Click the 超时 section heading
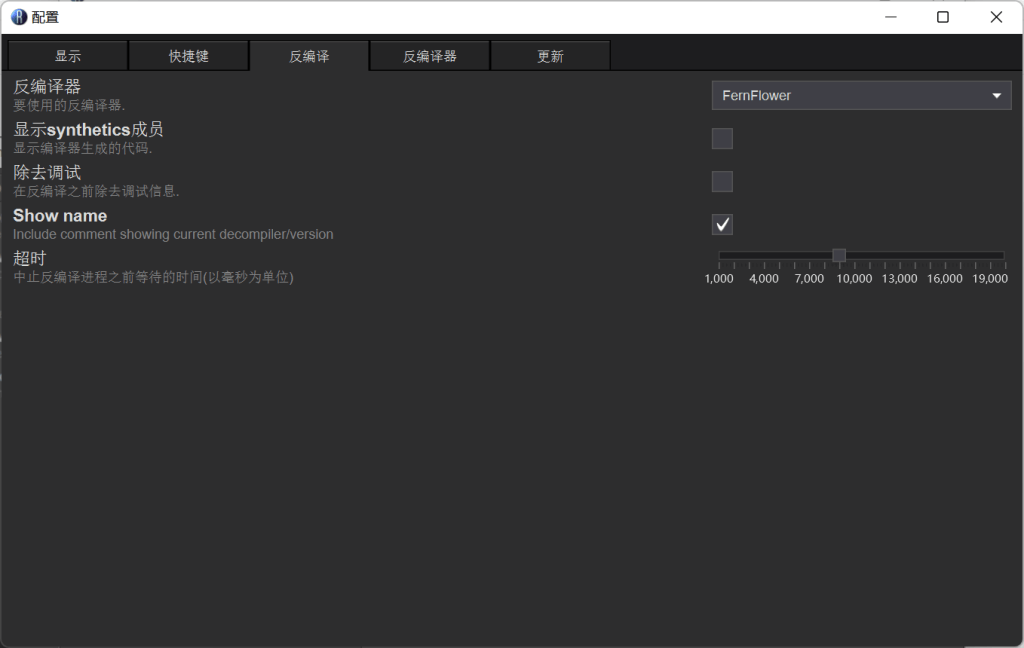The image size is (1024, 648). 27,258
